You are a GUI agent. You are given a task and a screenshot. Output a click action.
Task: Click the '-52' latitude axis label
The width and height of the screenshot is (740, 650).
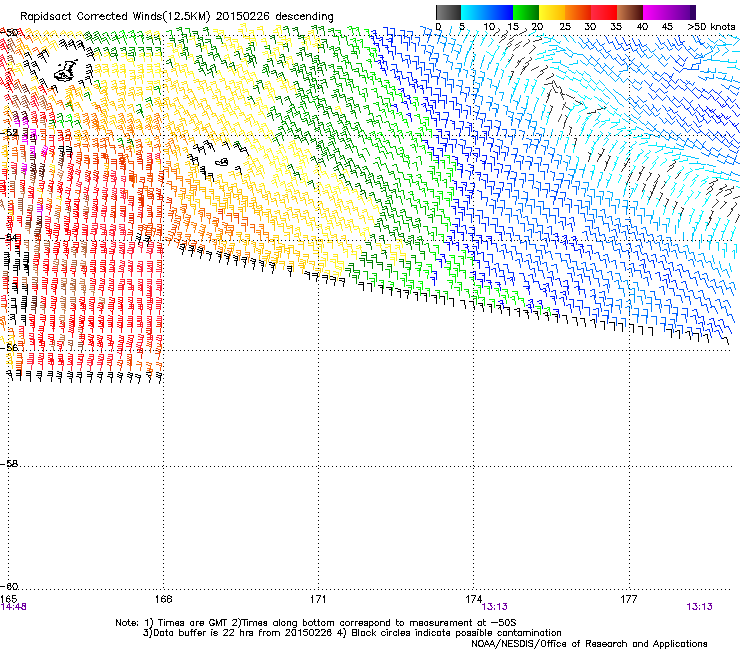click(x=10, y=133)
